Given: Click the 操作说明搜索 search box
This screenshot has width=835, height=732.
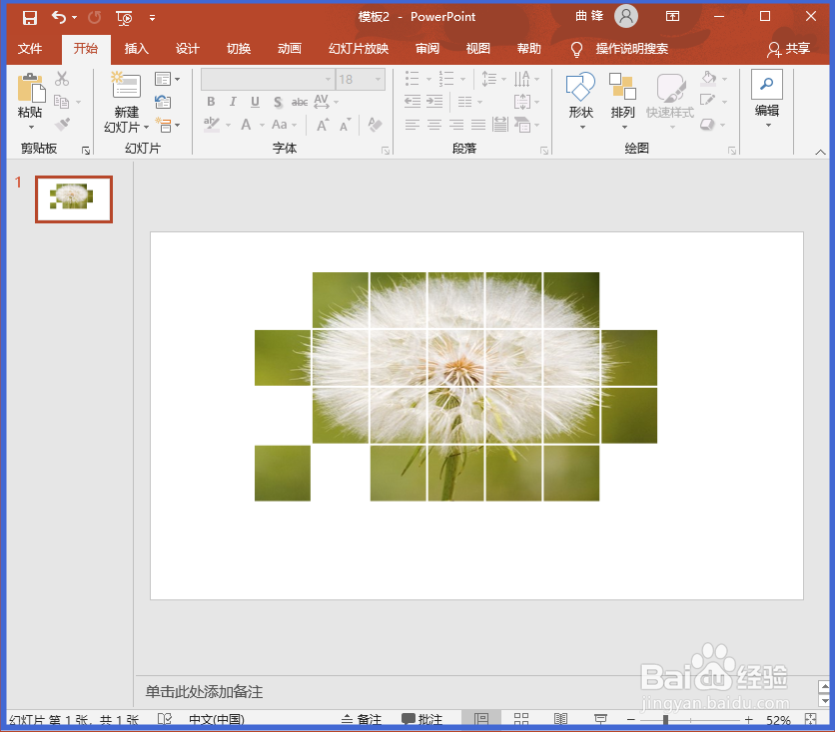Looking at the screenshot, I should 631,49.
